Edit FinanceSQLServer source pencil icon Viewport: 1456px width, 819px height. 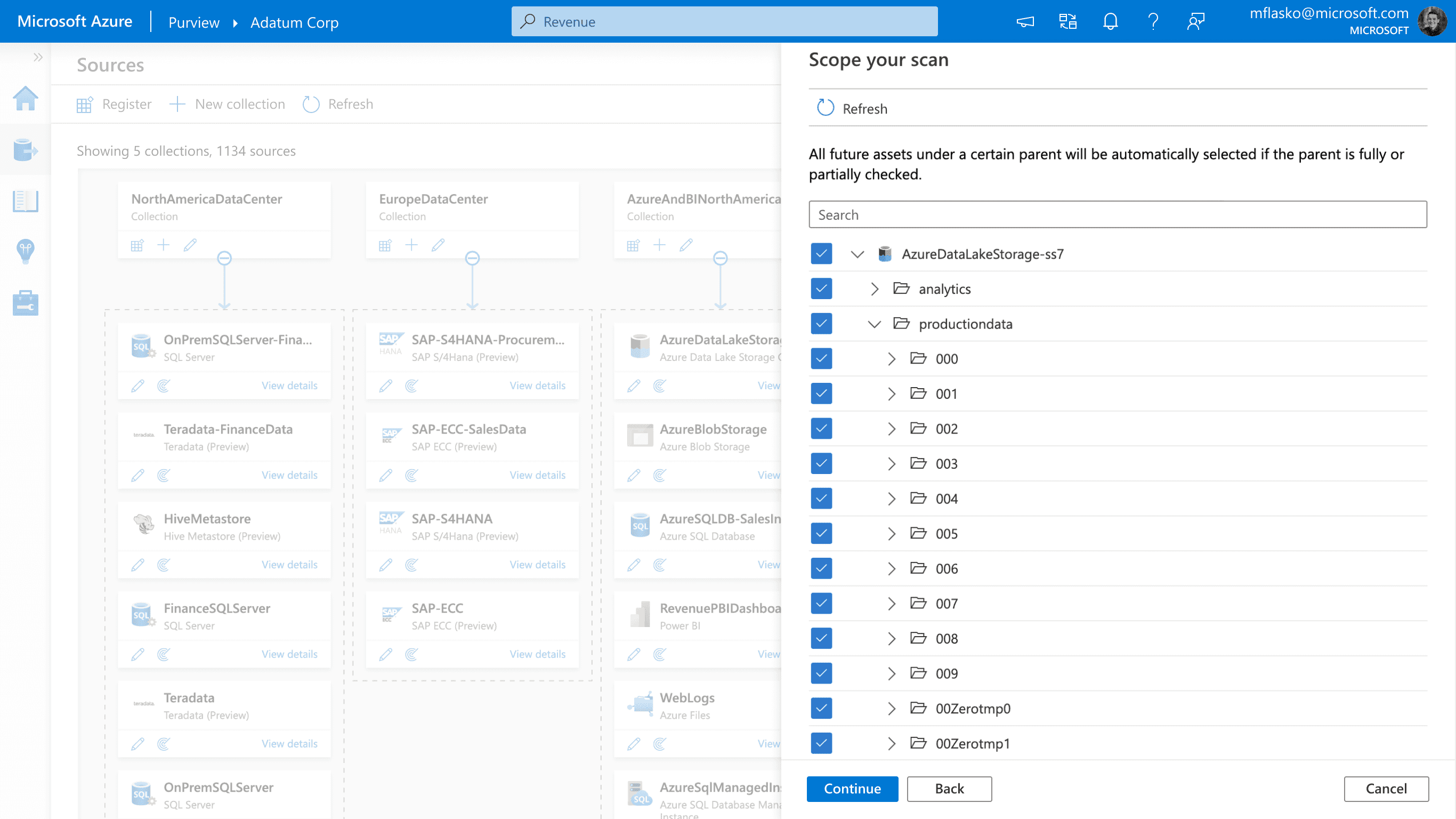tap(137, 654)
